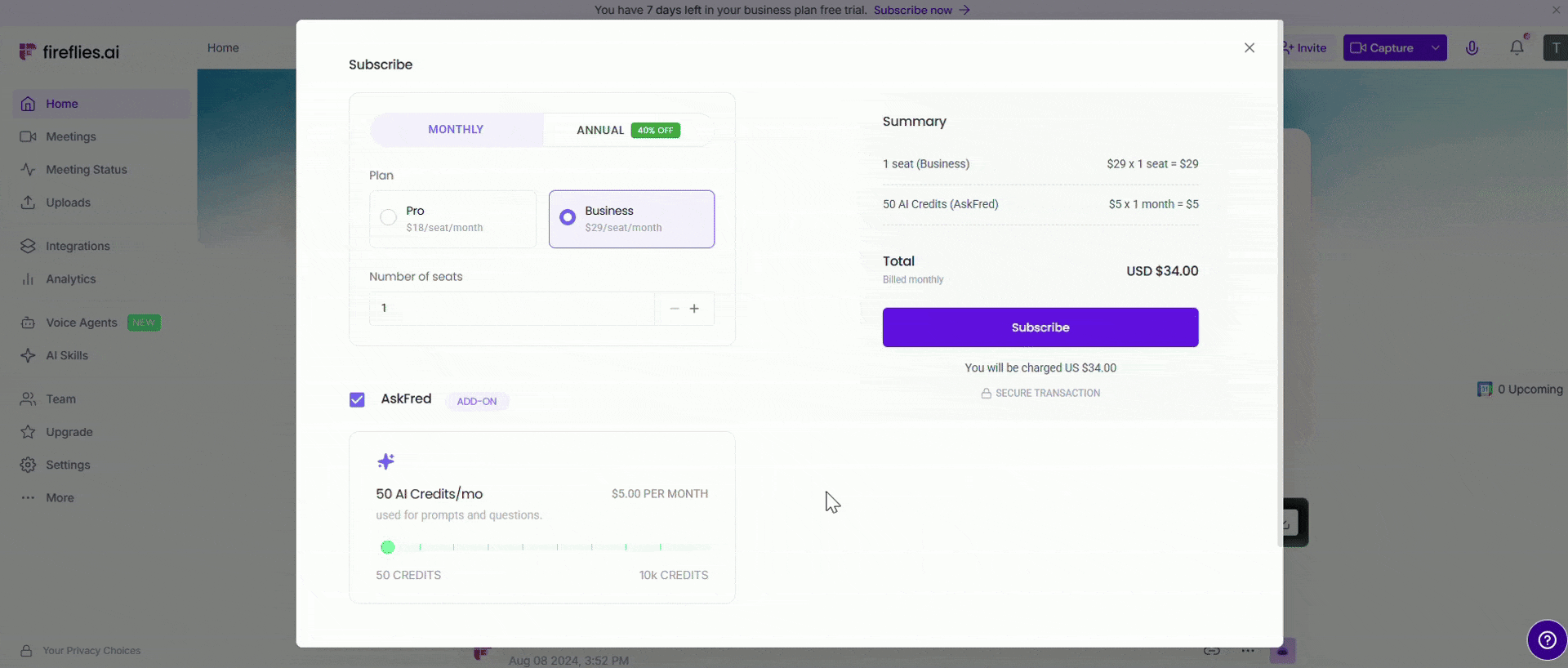Uncheck the AskFred add-on checkbox
Screen dimensions: 1568x668
pos(357,399)
